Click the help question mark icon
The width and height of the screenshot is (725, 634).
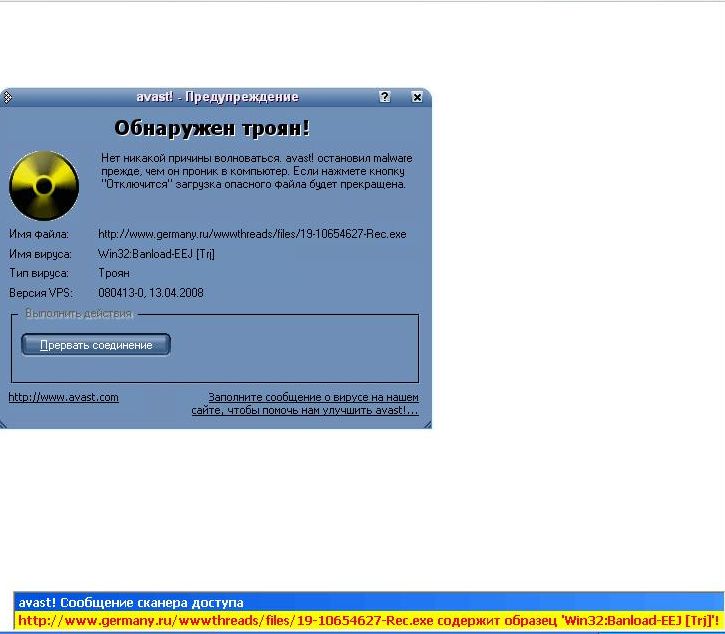pos(385,97)
